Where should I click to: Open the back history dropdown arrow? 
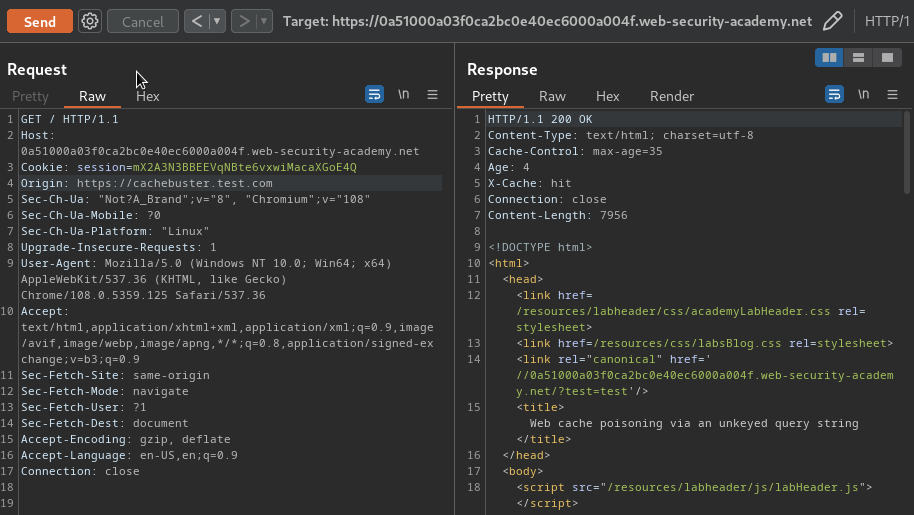217,22
